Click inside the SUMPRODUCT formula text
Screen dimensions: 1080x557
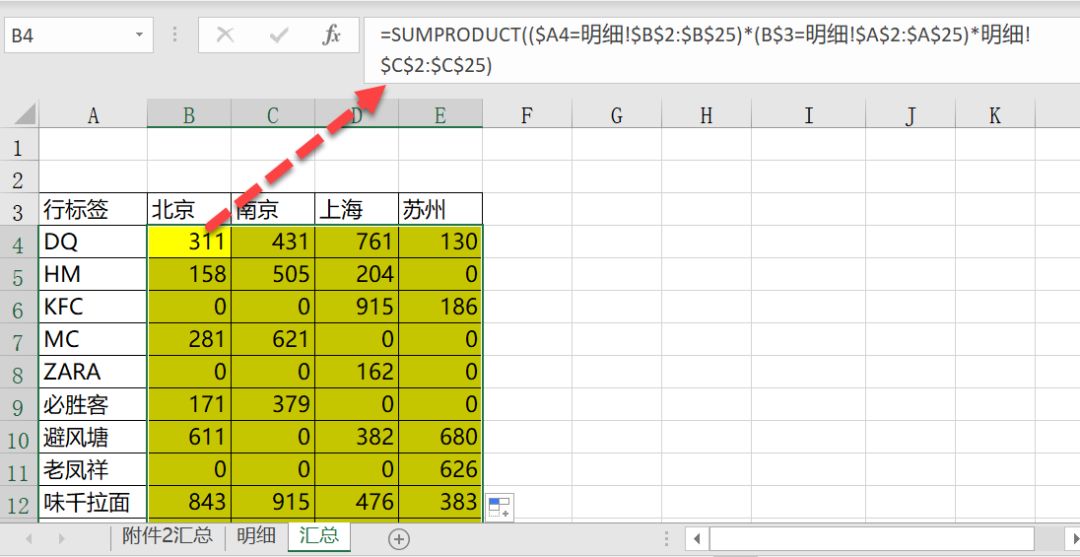coord(707,50)
